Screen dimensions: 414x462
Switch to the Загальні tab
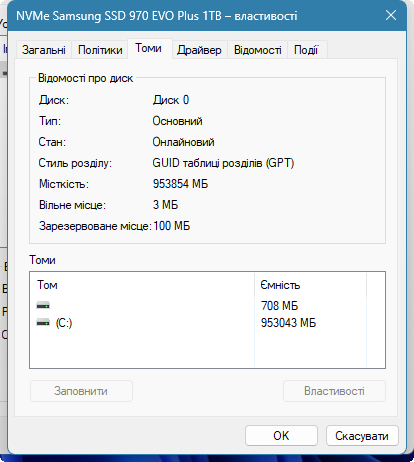tap(44, 50)
